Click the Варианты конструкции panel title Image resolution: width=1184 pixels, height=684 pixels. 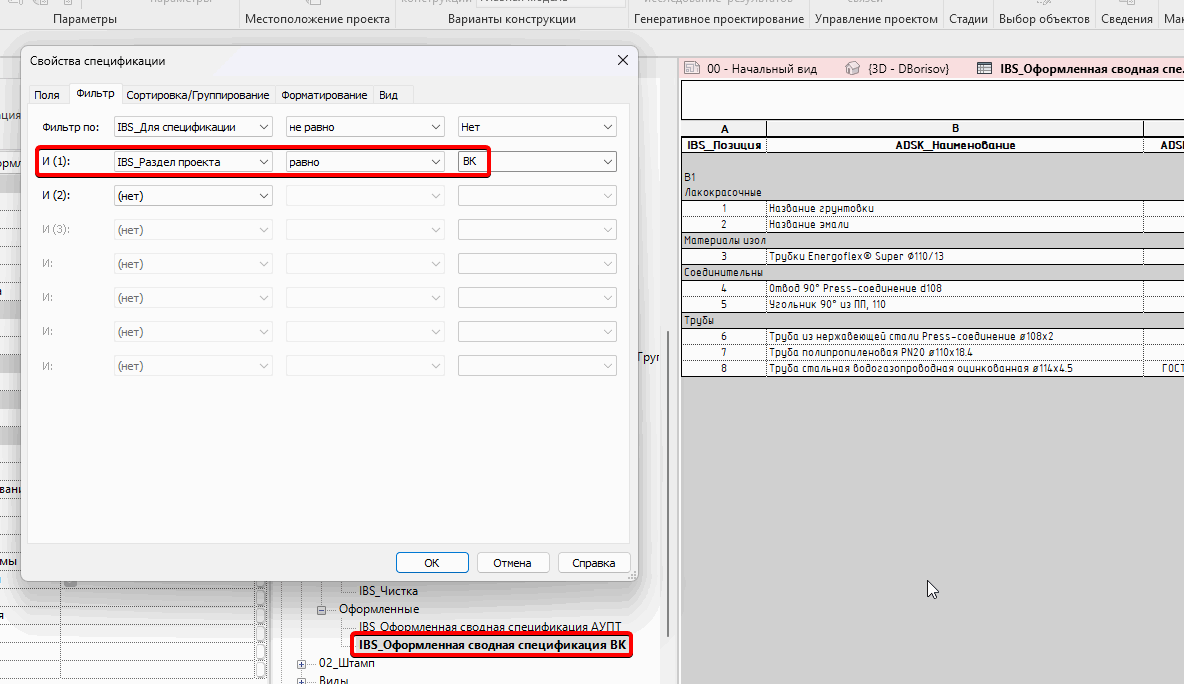[511, 19]
